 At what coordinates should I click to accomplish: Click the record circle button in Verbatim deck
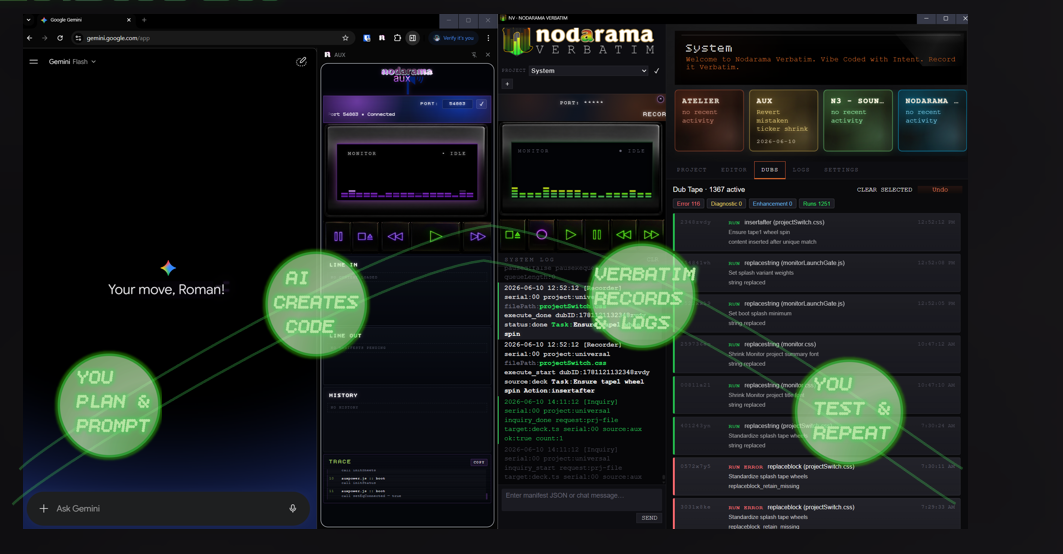point(541,235)
